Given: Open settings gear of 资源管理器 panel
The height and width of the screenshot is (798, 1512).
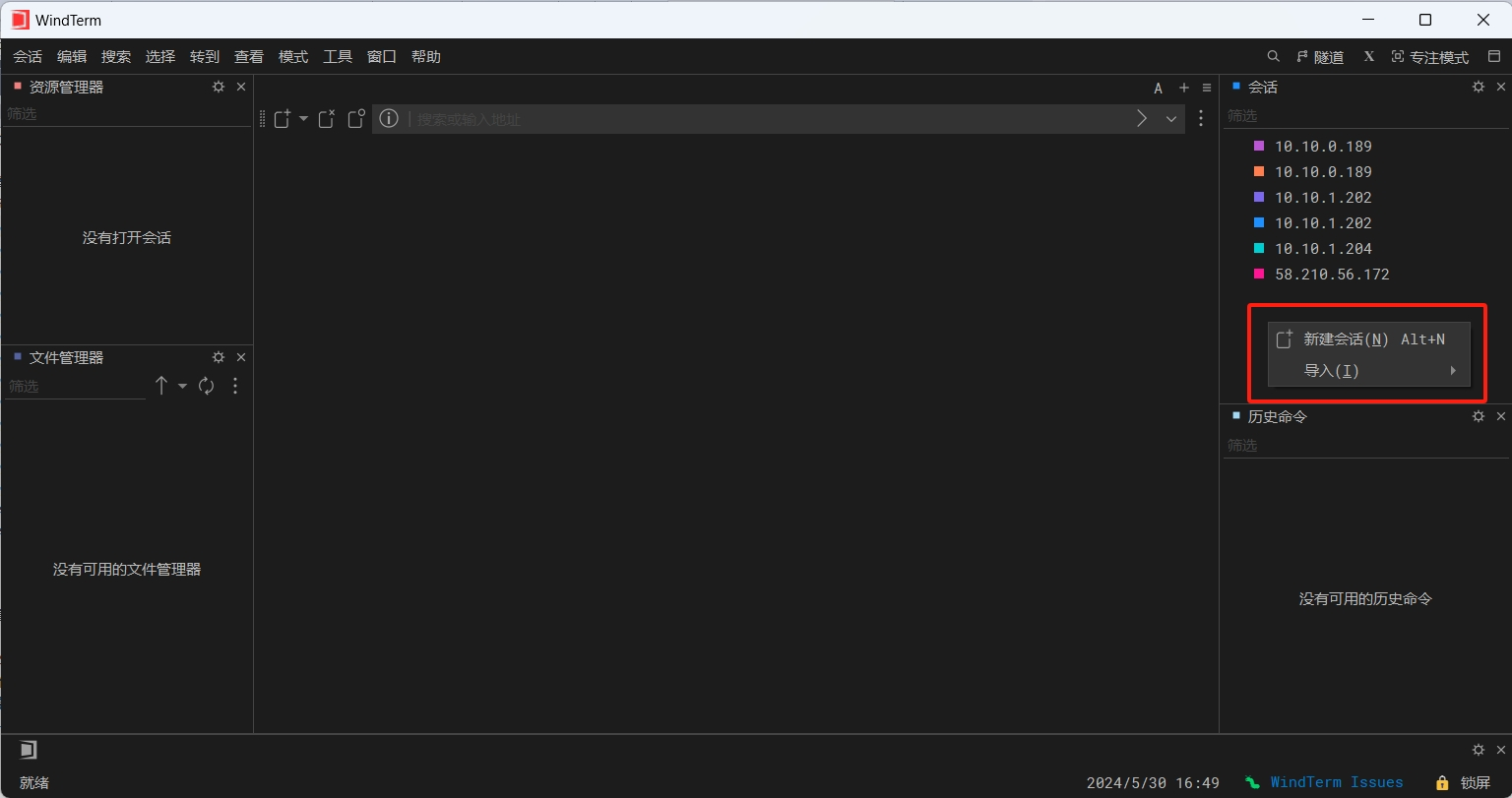Looking at the screenshot, I should (x=219, y=87).
